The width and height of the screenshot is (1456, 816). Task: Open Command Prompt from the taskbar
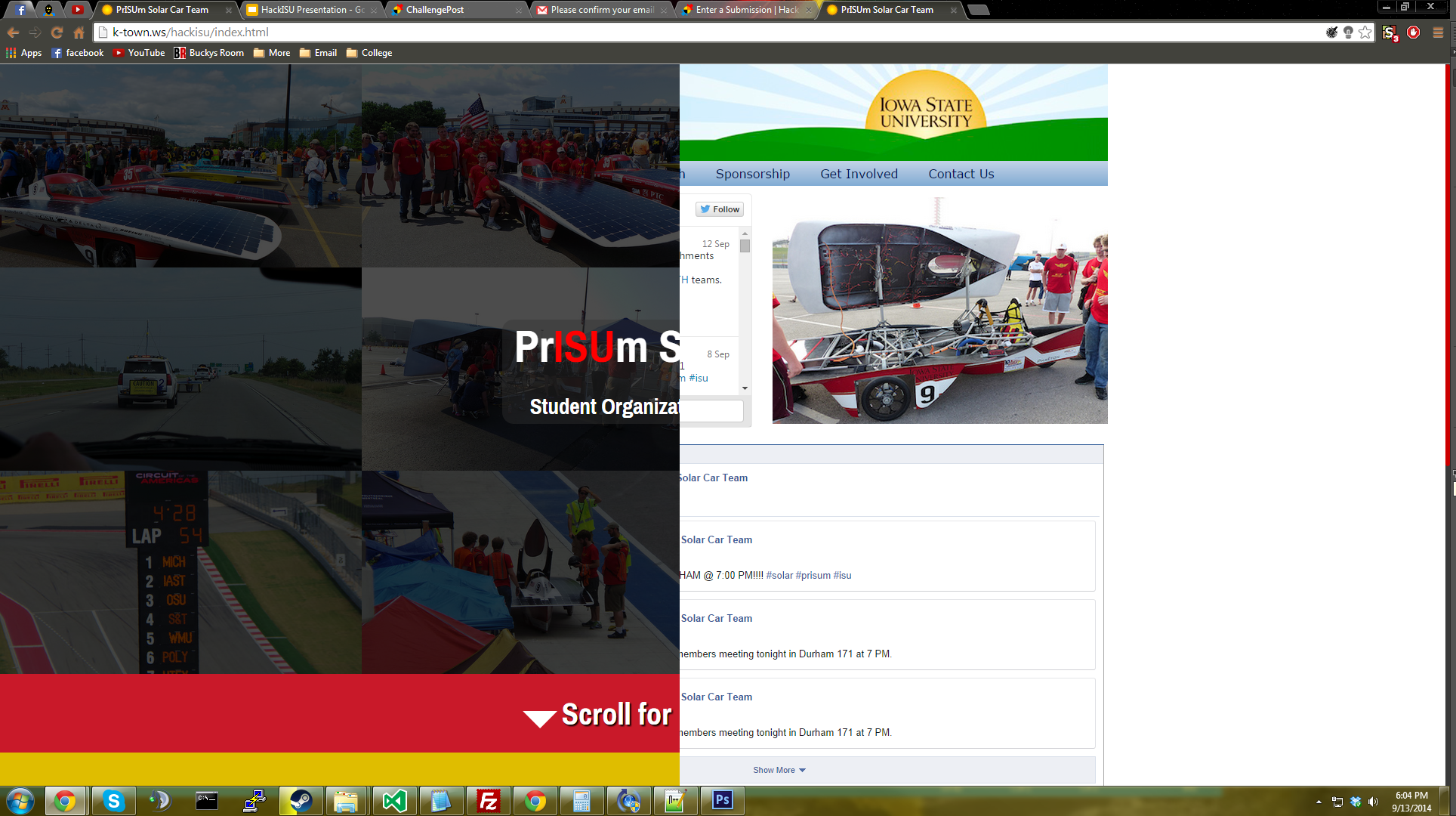coord(207,801)
